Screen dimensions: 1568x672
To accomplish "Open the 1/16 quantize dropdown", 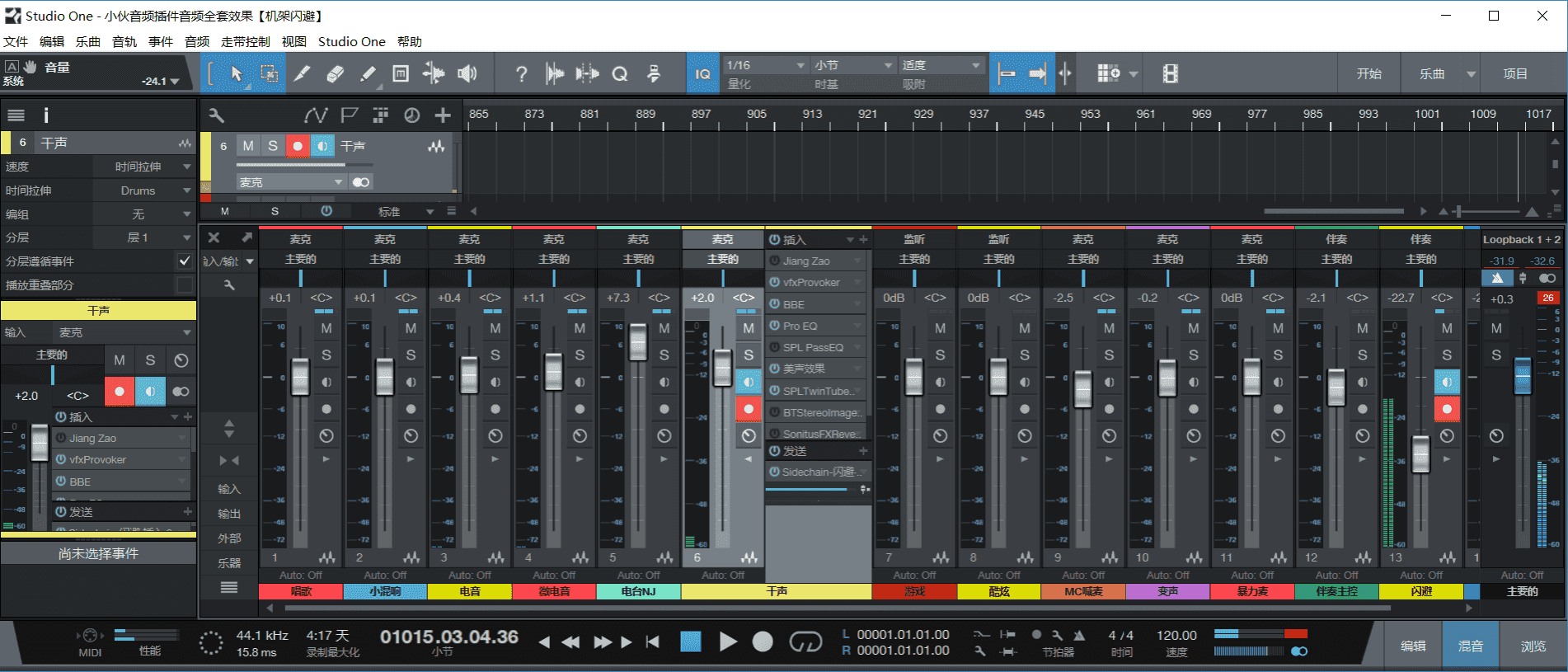I will click(765, 65).
